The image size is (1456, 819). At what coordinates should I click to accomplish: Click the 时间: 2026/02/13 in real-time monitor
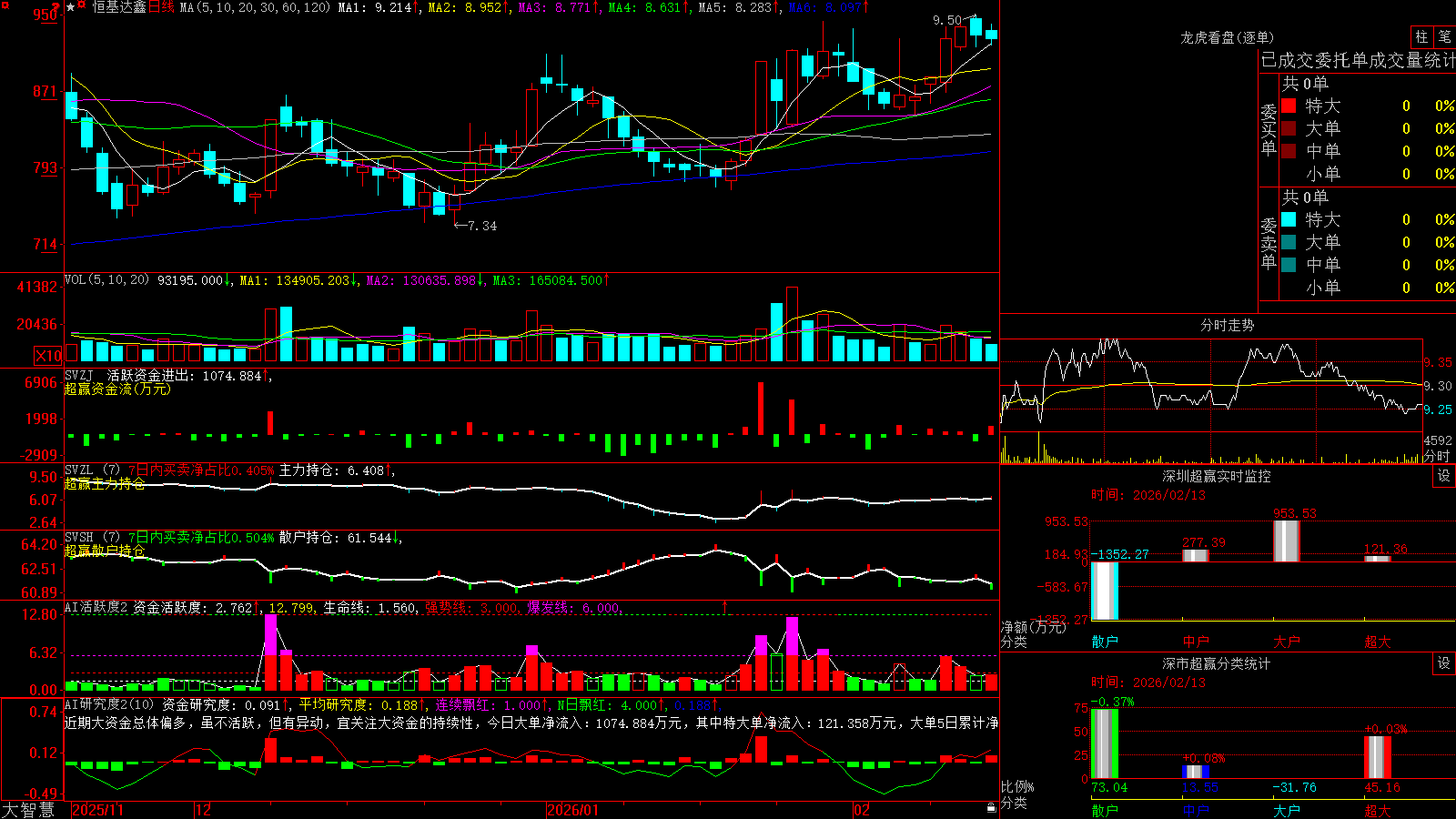click(x=1148, y=495)
